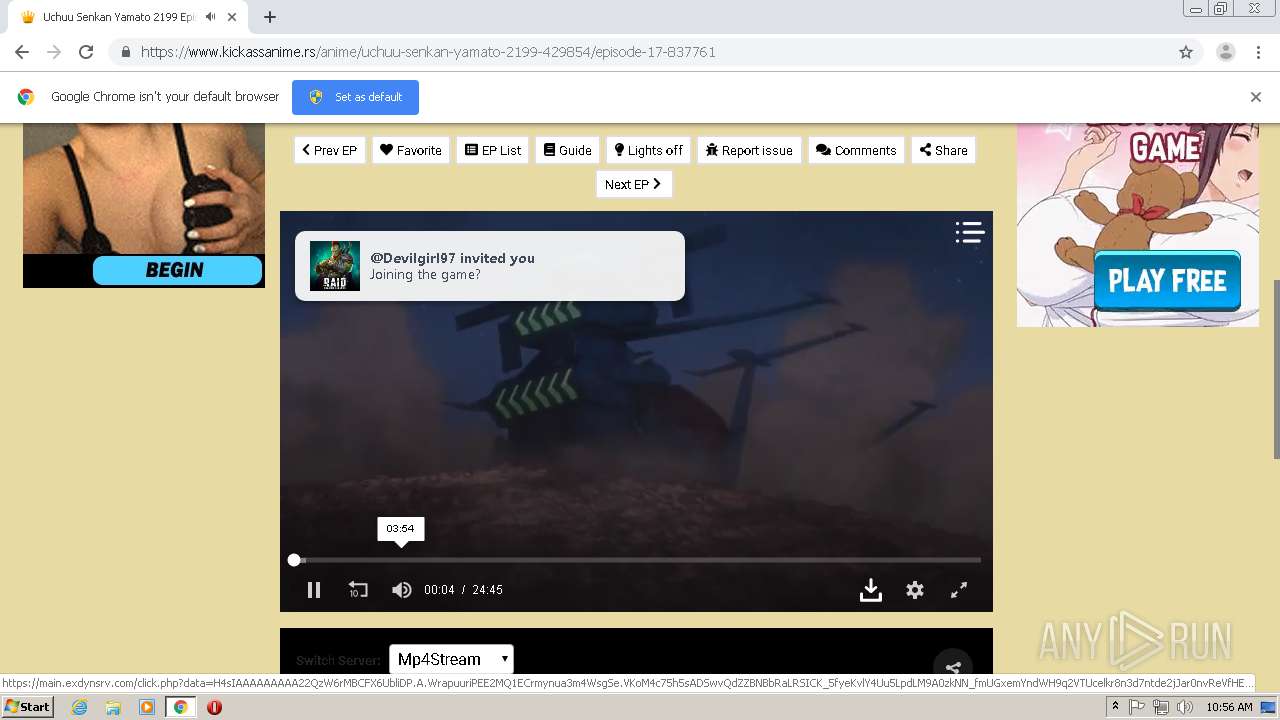Click the RAID game thumbnail in popup
The height and width of the screenshot is (720, 1280).
(335, 266)
